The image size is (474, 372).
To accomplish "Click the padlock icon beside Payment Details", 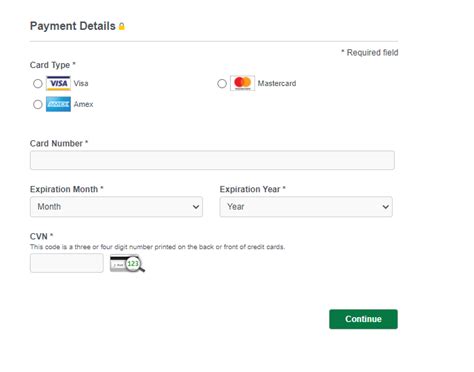I will [122, 26].
